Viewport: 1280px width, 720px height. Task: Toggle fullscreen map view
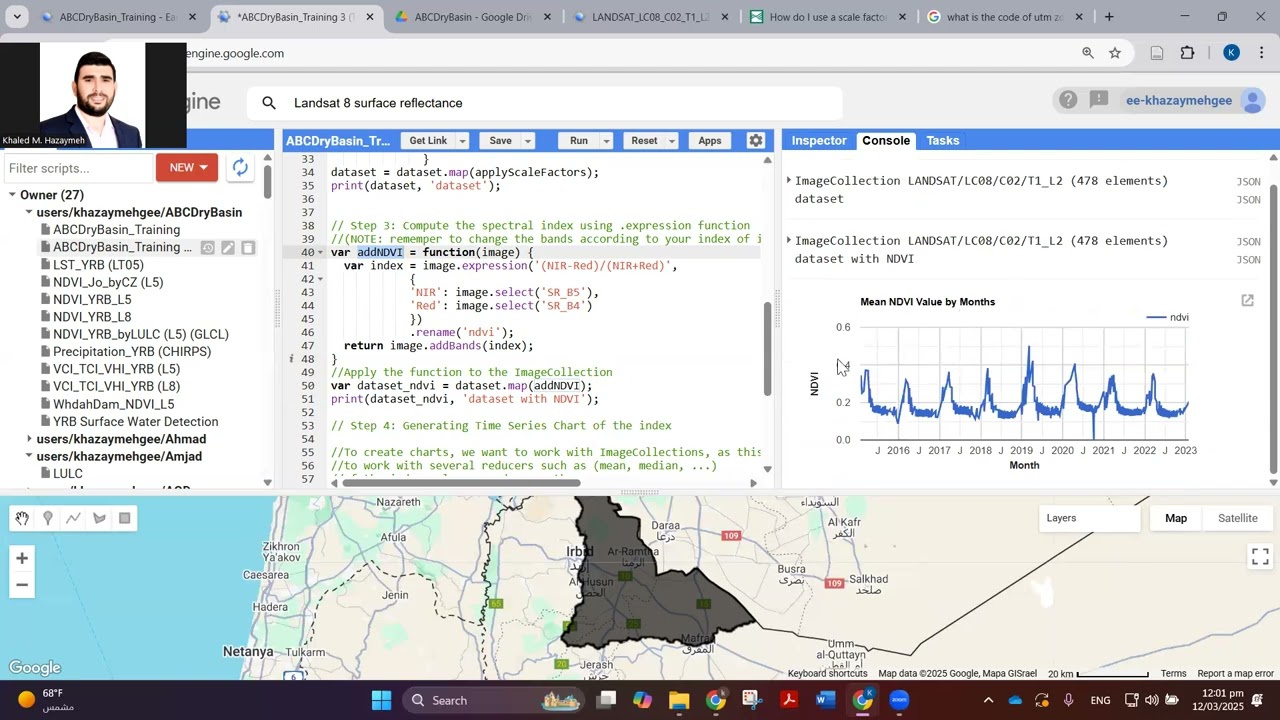coord(1260,556)
